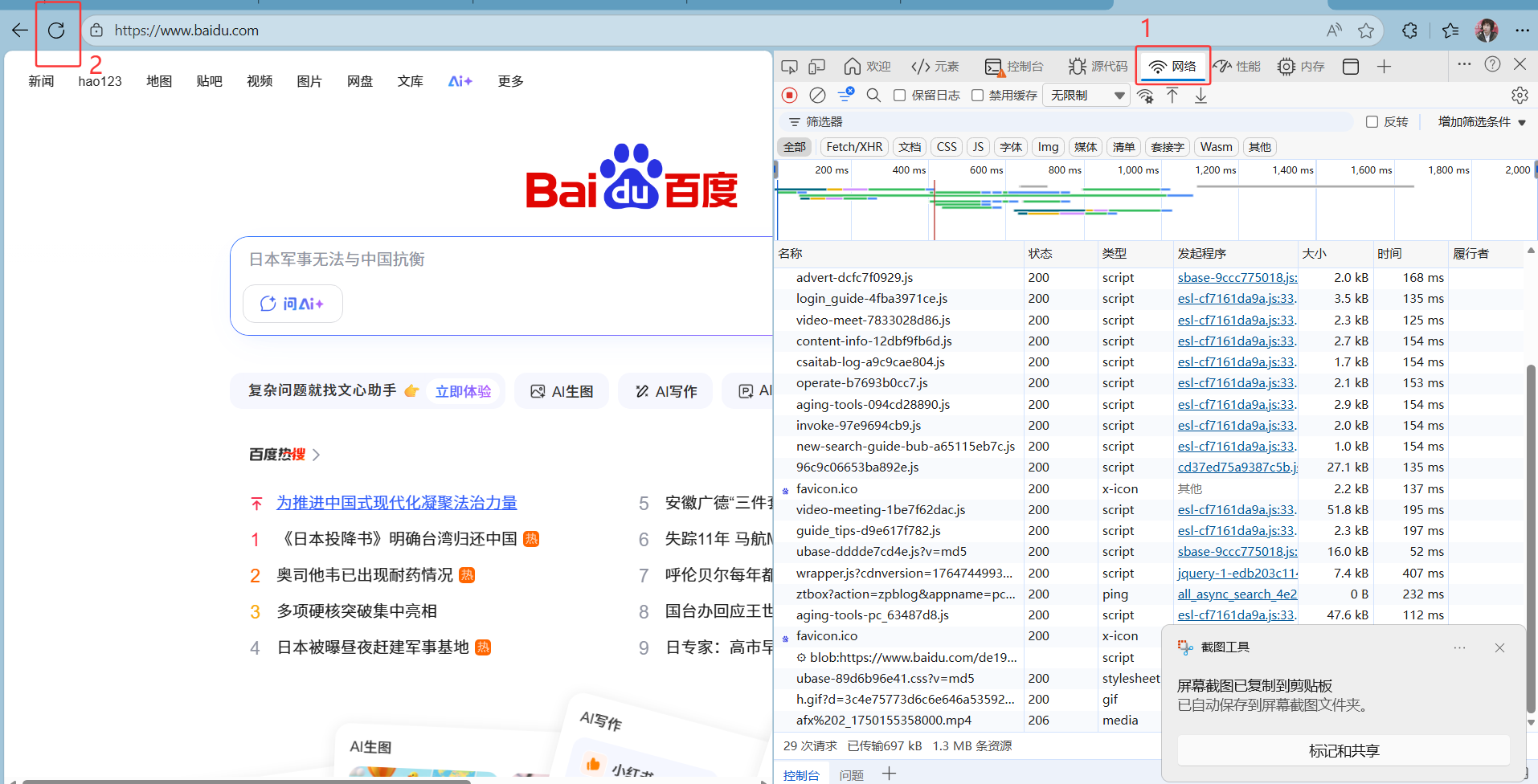This screenshot has height=784, width=1538.
Task: Open the 新闻 link on Baidu
Action: [41, 81]
